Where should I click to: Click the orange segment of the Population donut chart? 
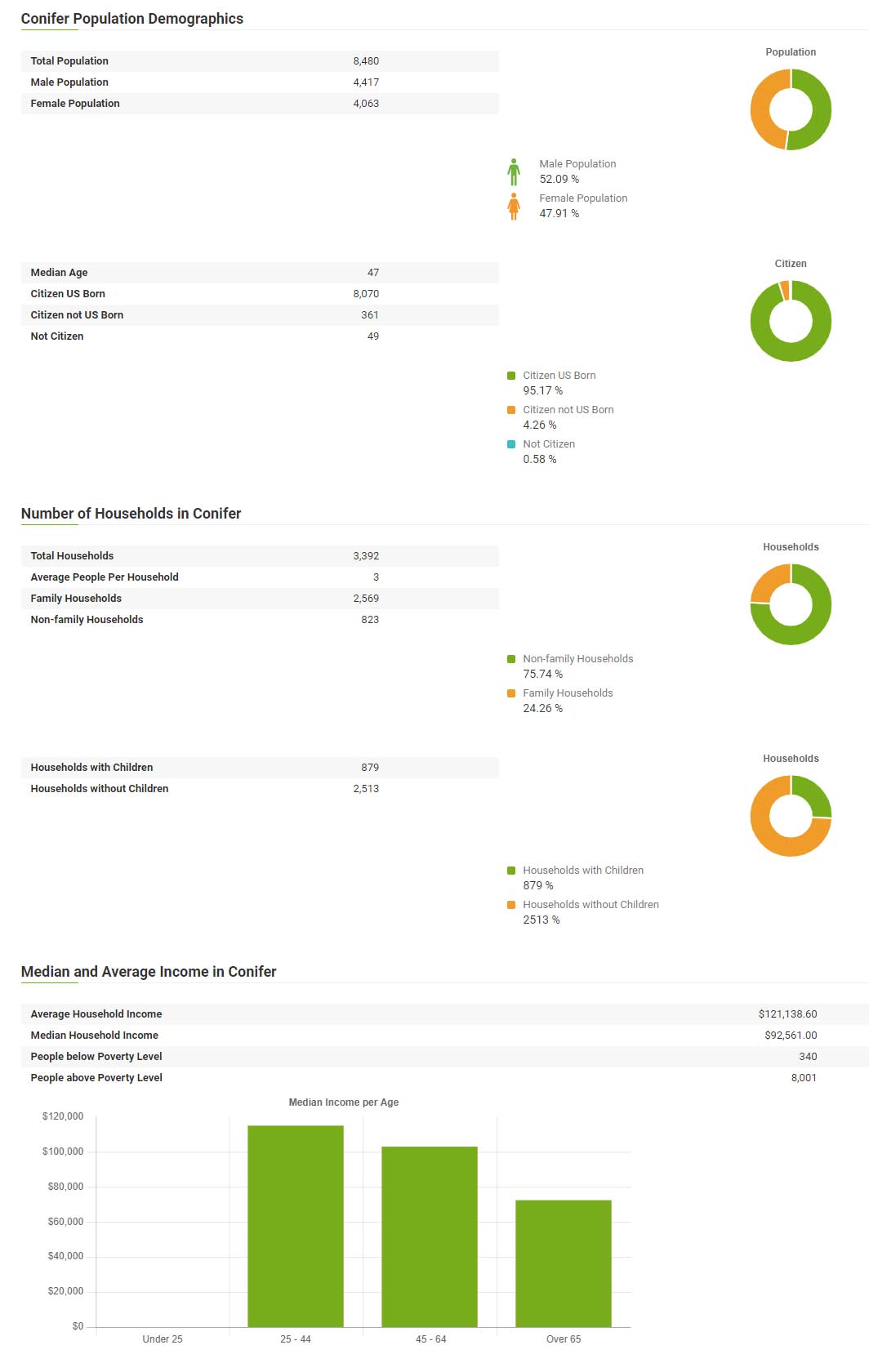click(x=761, y=109)
